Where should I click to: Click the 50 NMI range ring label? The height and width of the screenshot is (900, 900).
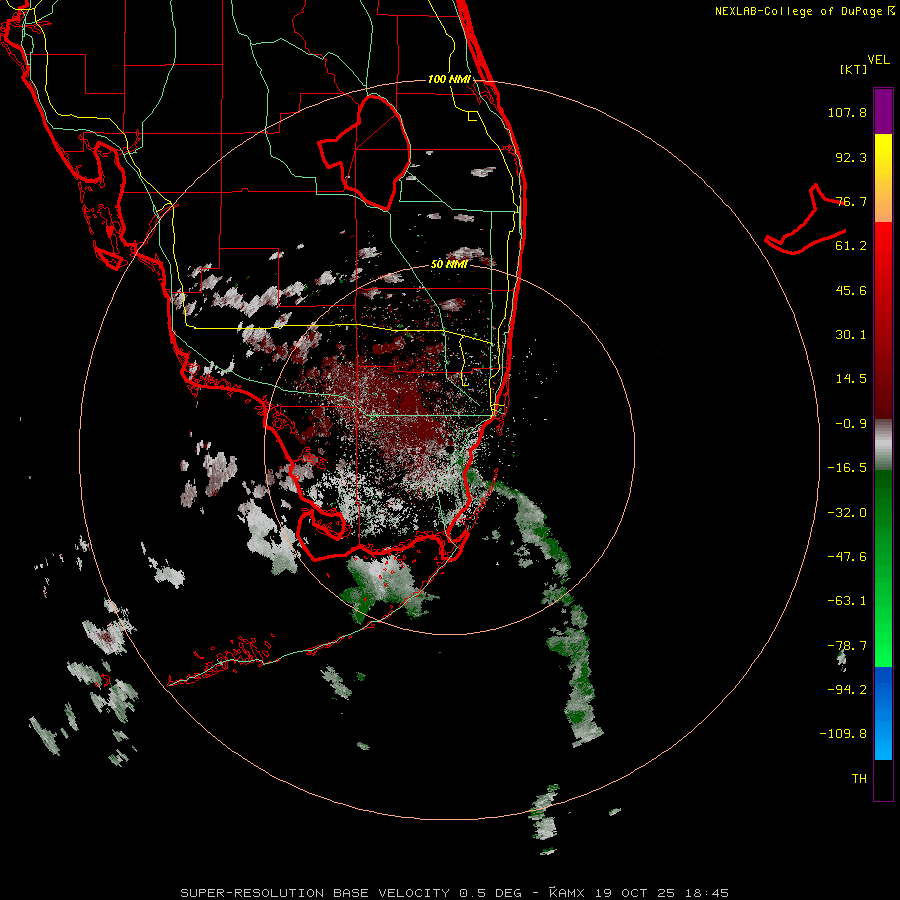pyautogui.click(x=449, y=265)
